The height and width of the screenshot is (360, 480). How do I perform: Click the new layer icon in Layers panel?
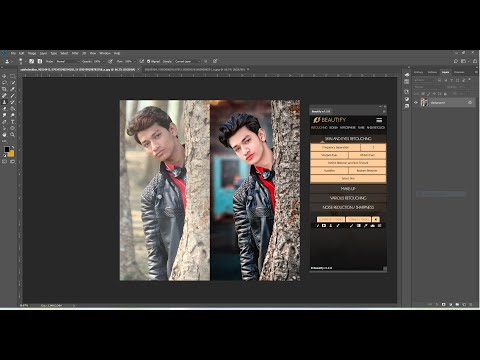[x=464, y=304]
